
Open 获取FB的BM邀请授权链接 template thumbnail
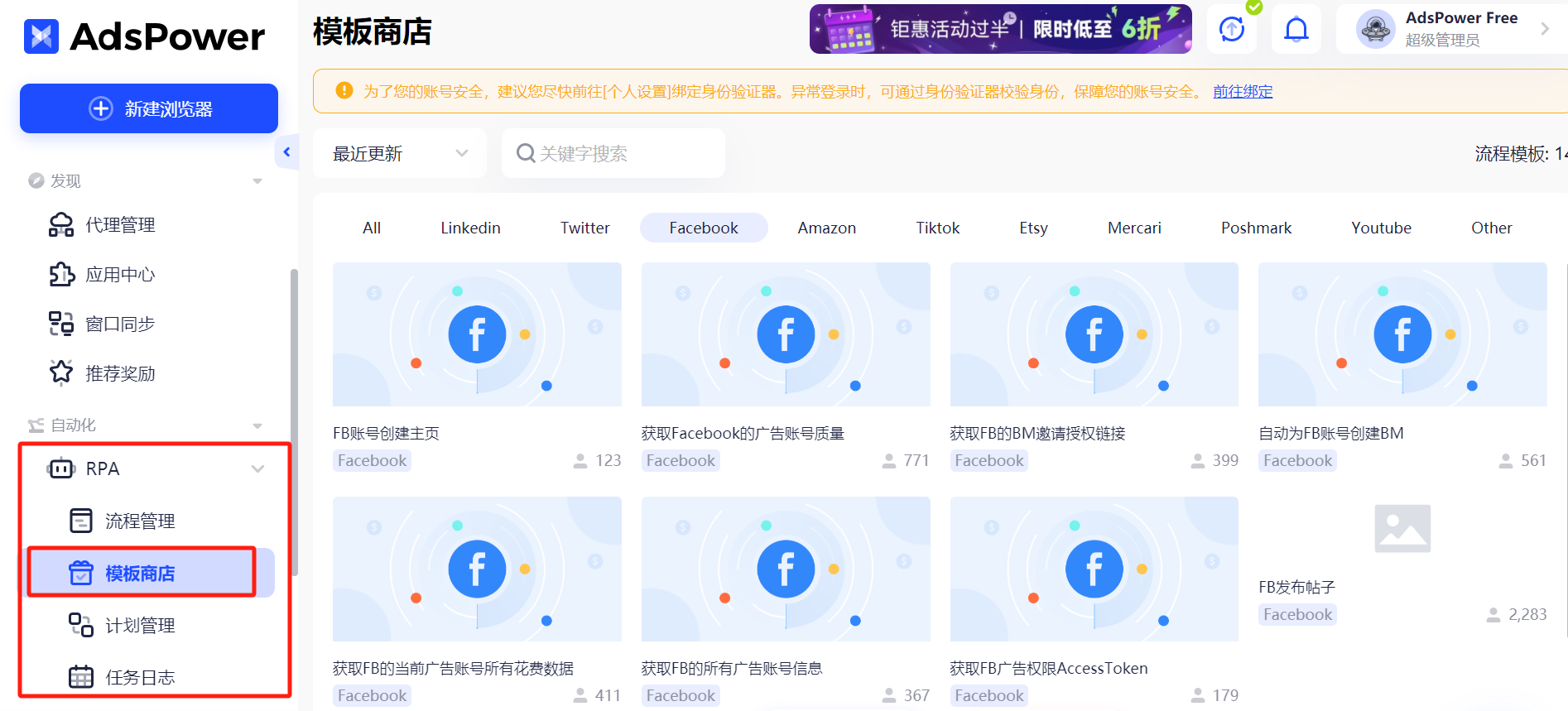[x=1094, y=334]
